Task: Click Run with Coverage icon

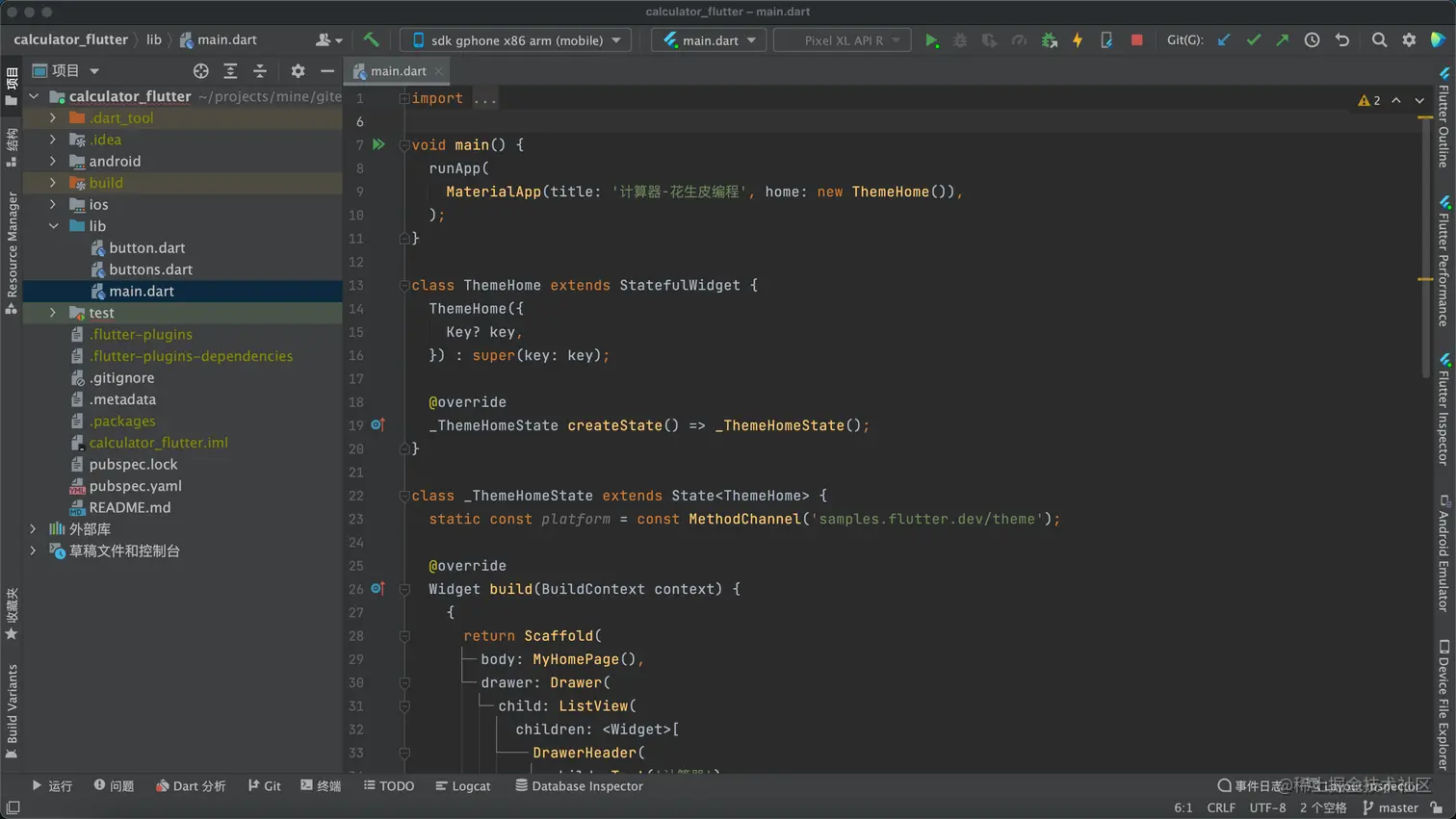Action: (x=989, y=40)
